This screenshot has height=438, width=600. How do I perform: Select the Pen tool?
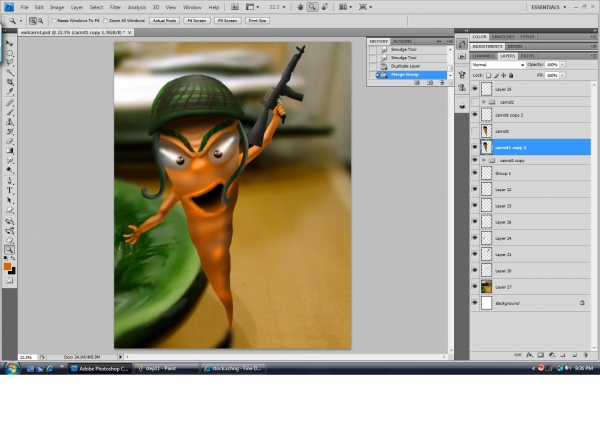point(10,181)
